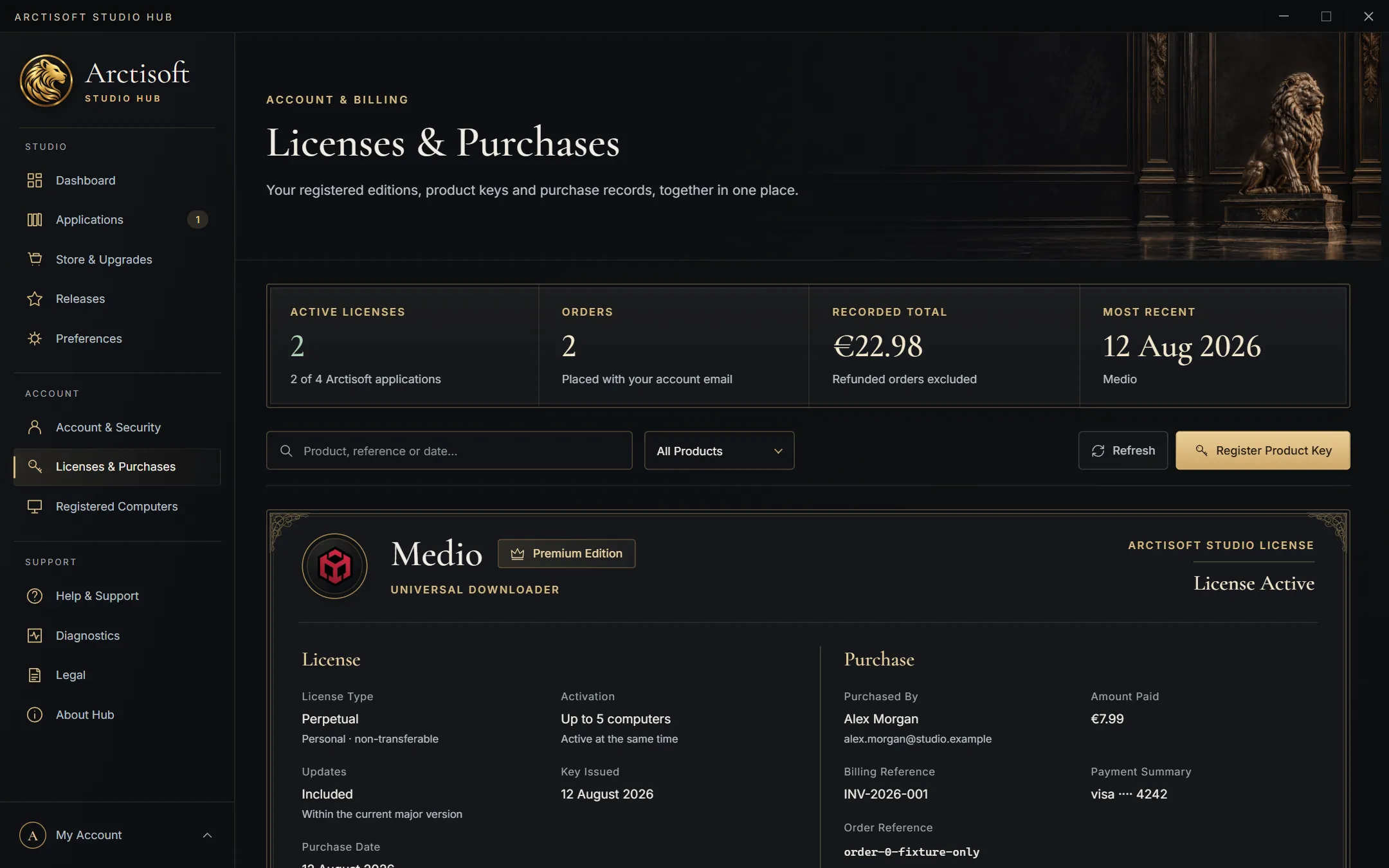Select Licenses & Purchases in sidebar
Screen dimensions: 1389x868
pos(117,467)
